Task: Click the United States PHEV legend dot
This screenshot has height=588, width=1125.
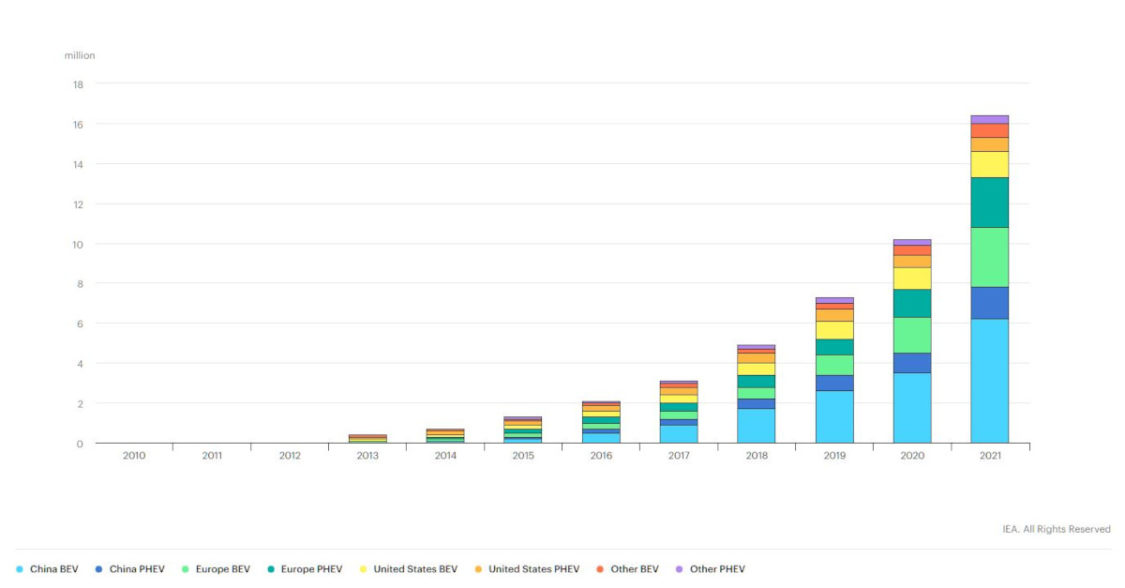Action: point(477,569)
